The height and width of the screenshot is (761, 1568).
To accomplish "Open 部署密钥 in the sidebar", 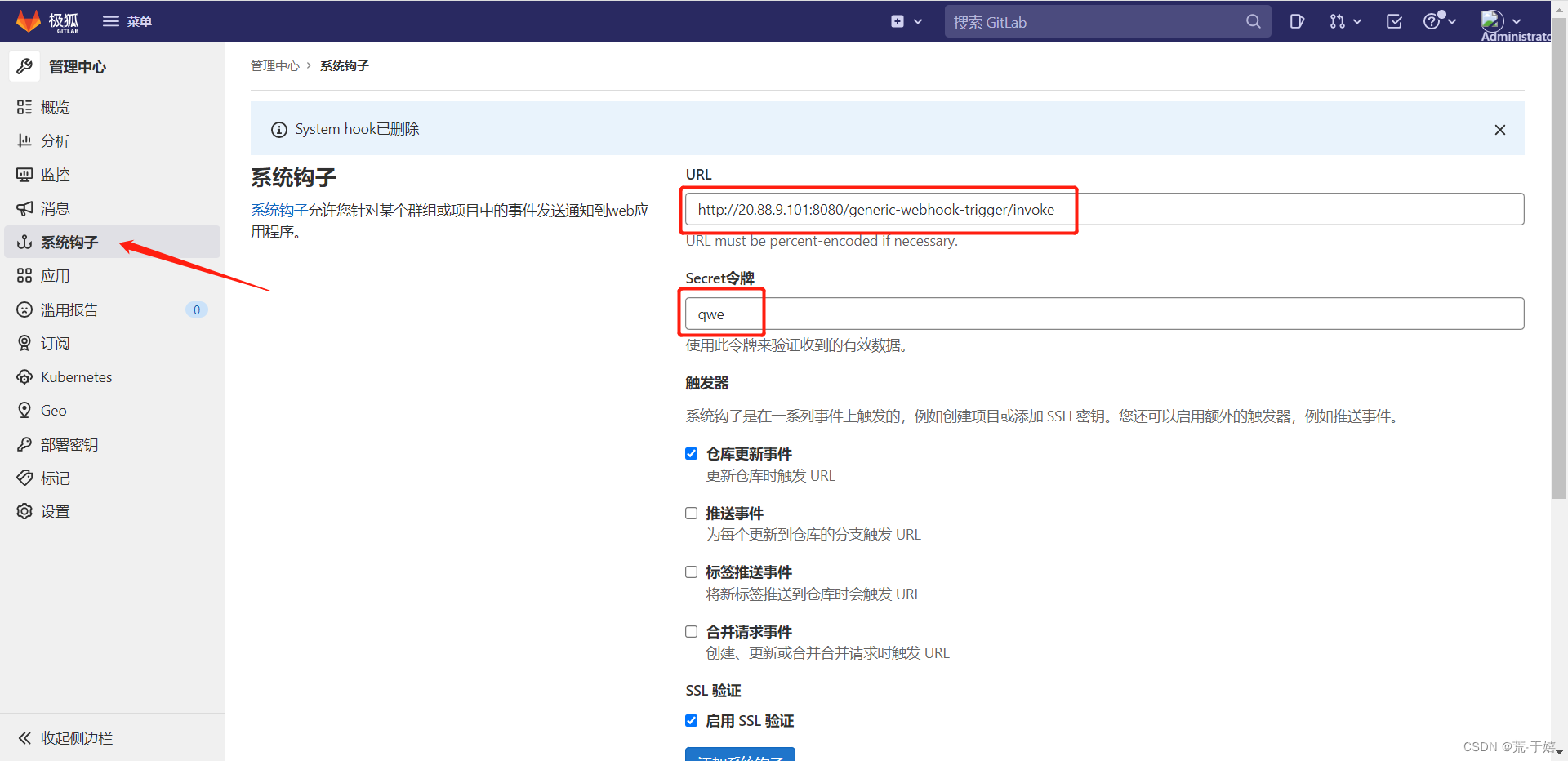I will pyautogui.click(x=112, y=444).
